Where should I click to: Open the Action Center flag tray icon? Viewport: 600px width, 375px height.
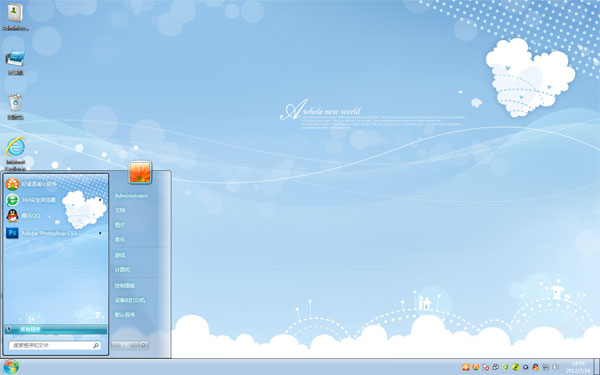[x=486, y=367]
